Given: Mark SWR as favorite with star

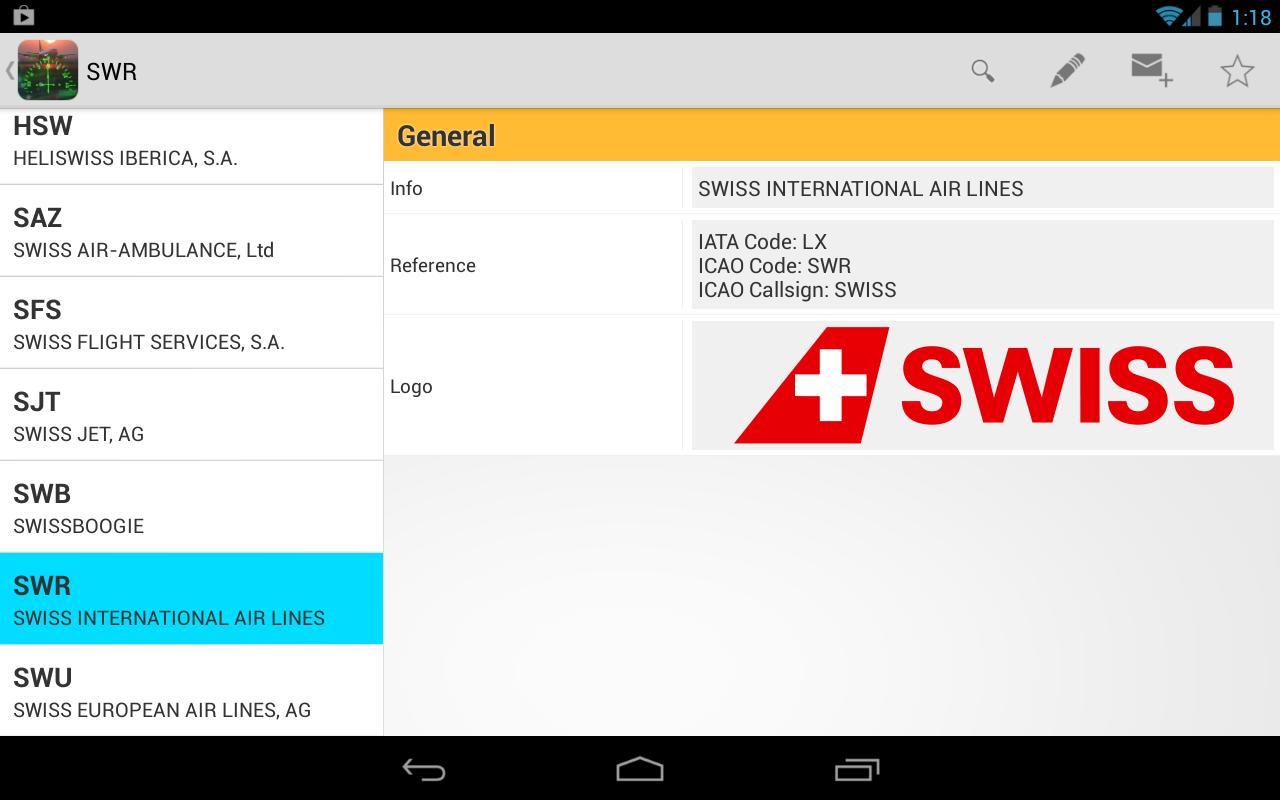Looking at the screenshot, I should pyautogui.click(x=1237, y=71).
